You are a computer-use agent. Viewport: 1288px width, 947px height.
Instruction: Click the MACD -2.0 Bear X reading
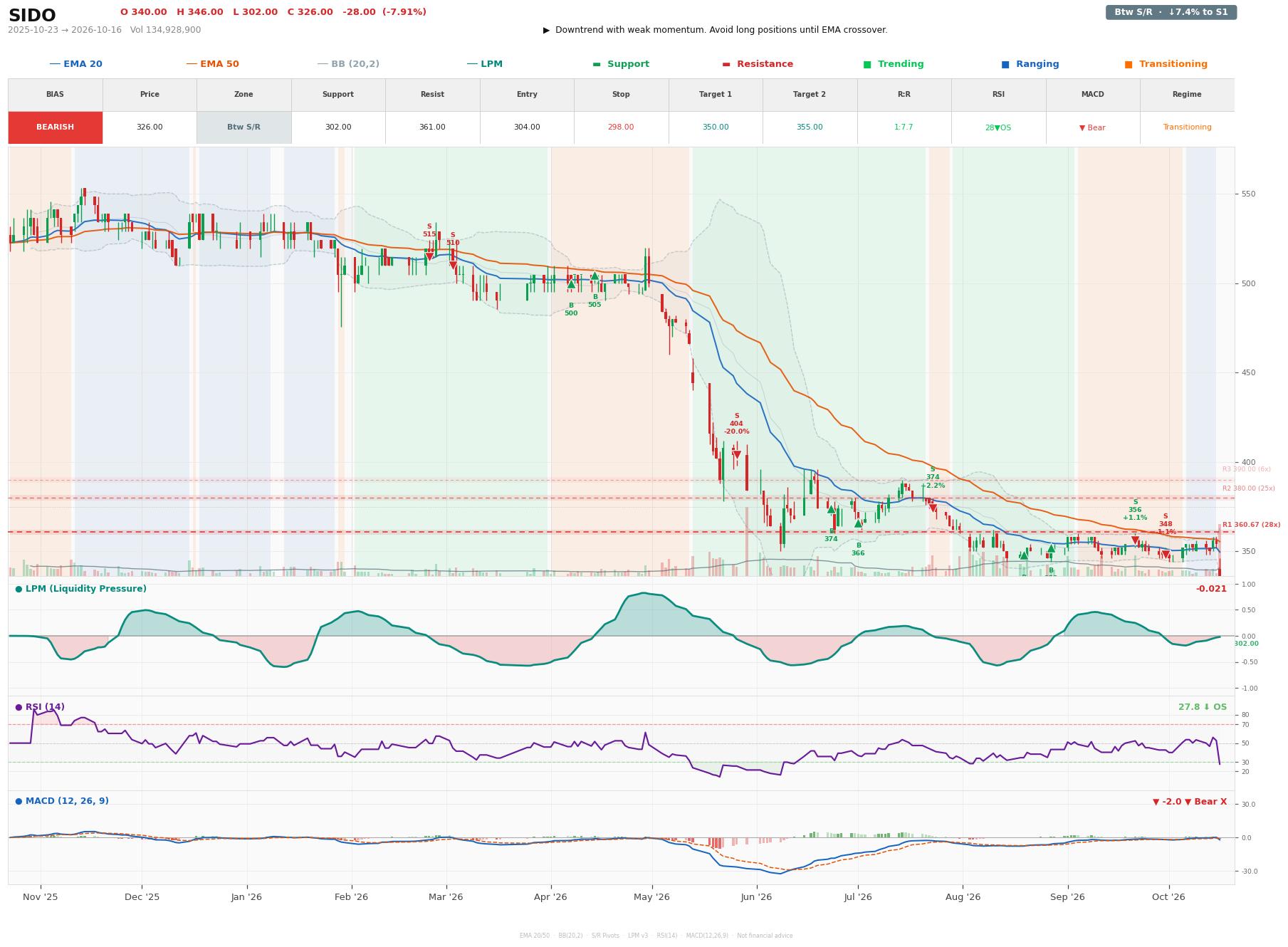click(1190, 802)
